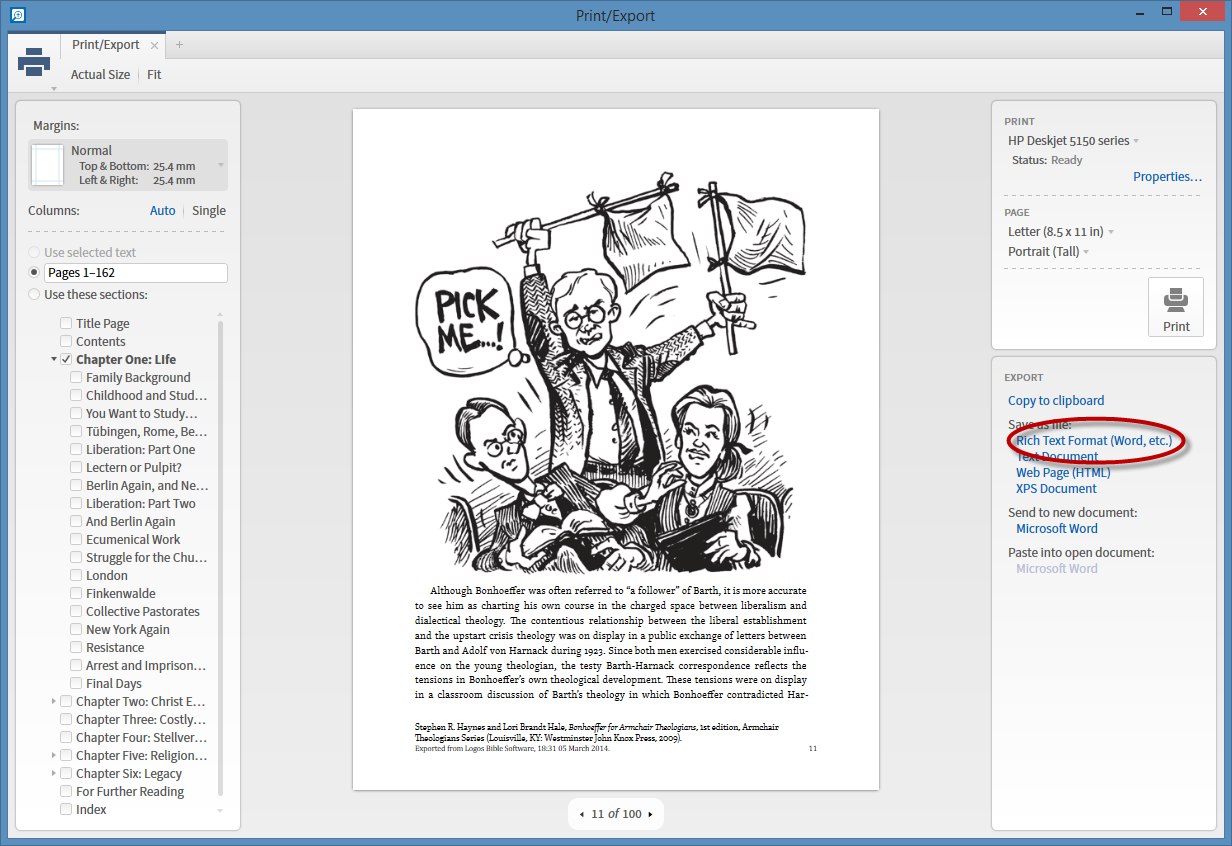The width and height of the screenshot is (1232, 846).
Task: Check the Index checkbox
Action: click(66, 810)
